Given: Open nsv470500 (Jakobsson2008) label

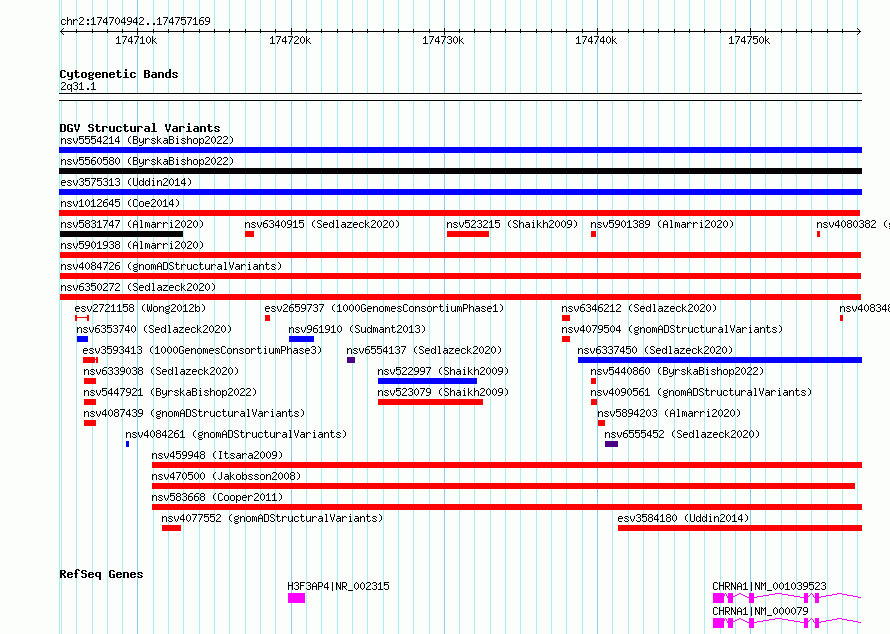Looking at the screenshot, I should (226, 476).
